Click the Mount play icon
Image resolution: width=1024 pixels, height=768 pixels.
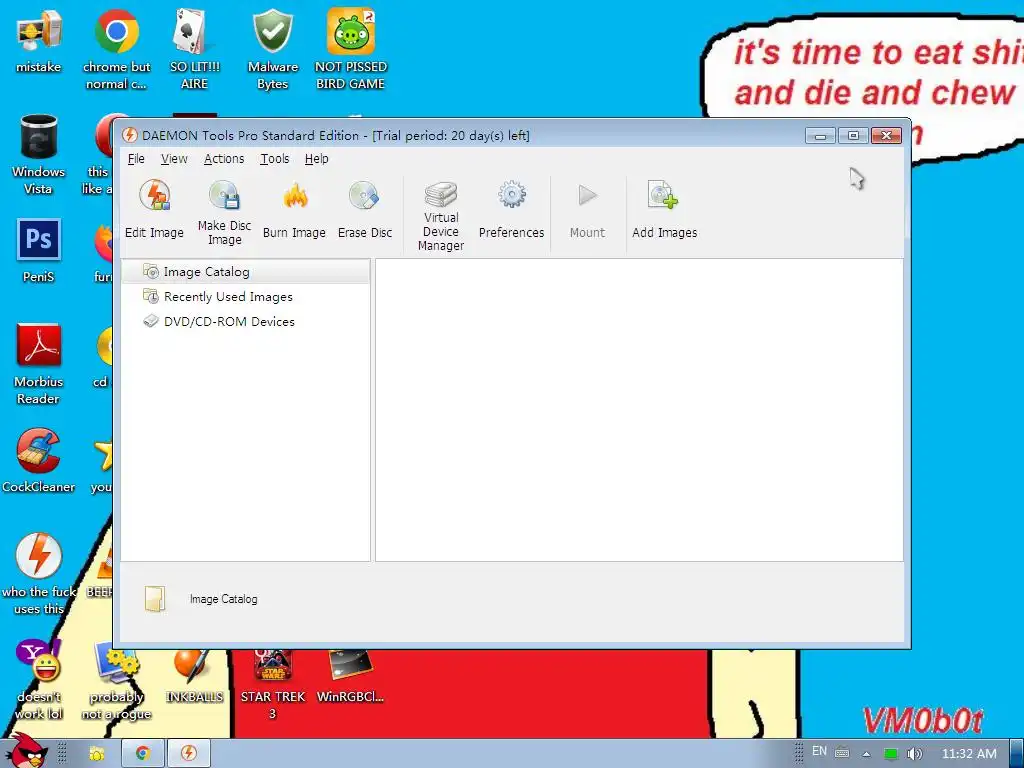[587, 195]
